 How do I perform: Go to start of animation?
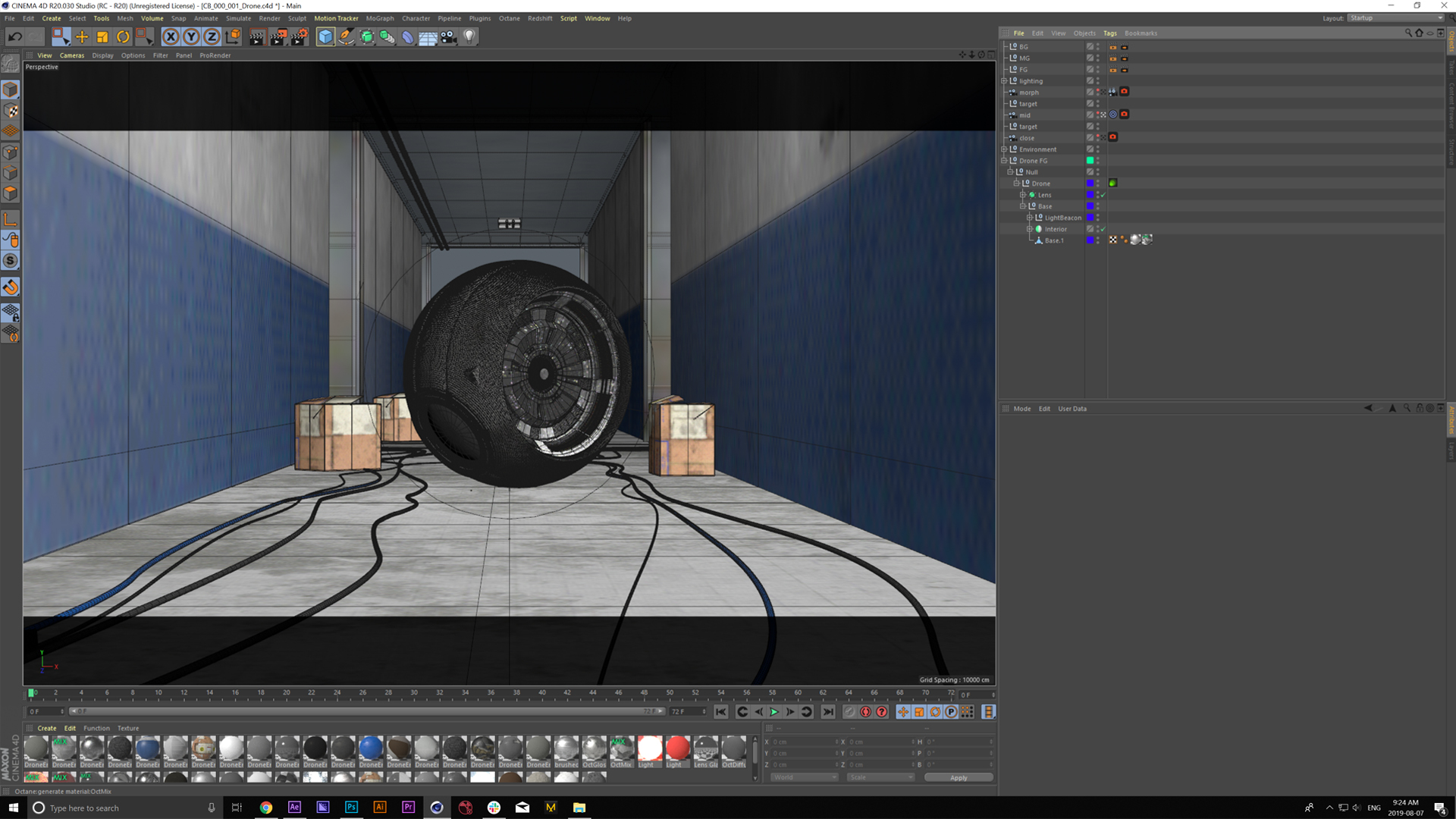pos(720,712)
